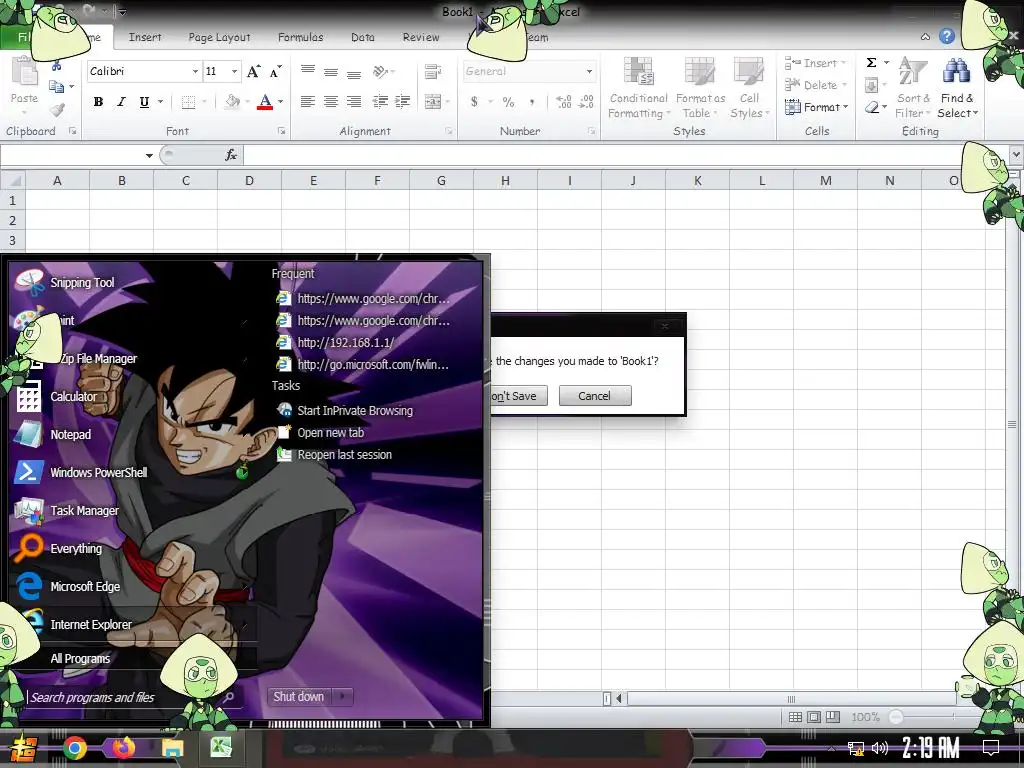Screen dimensions: 1024x768
Task: Click the Wrap Text icon
Action: [x=432, y=71]
